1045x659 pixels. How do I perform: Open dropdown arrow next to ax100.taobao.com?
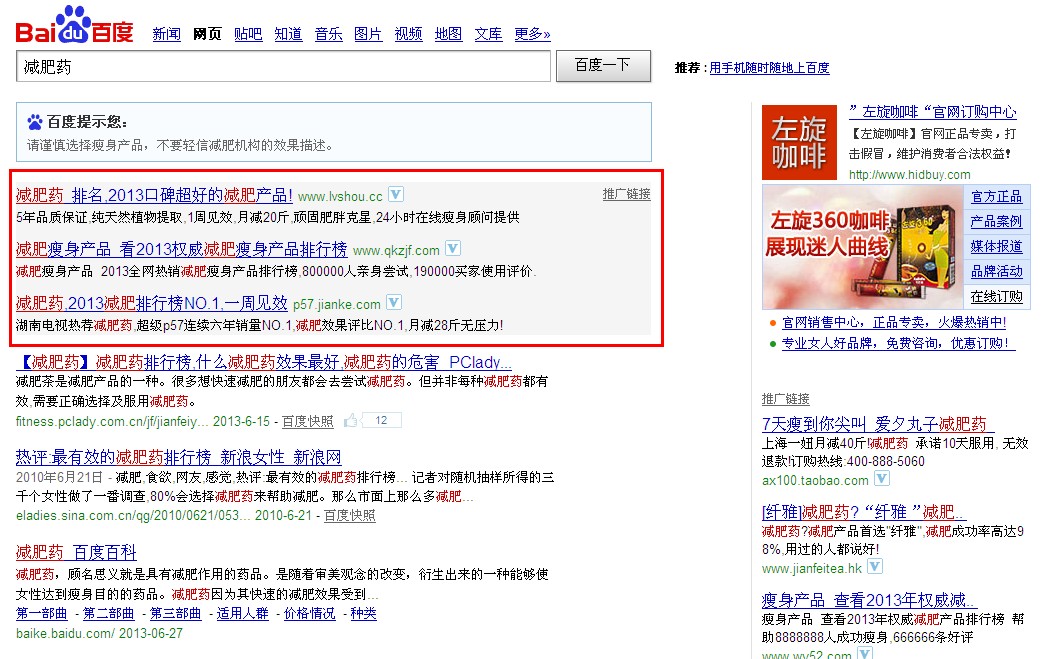(x=882, y=478)
